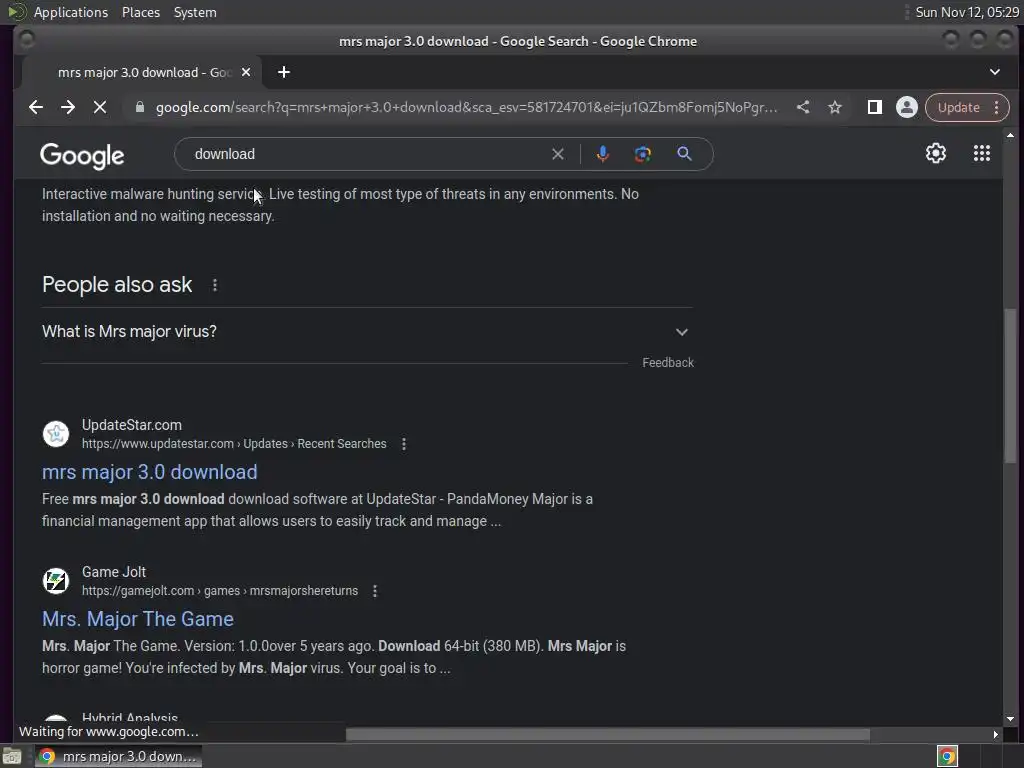Submit search with the magnifier icon

coord(684,154)
